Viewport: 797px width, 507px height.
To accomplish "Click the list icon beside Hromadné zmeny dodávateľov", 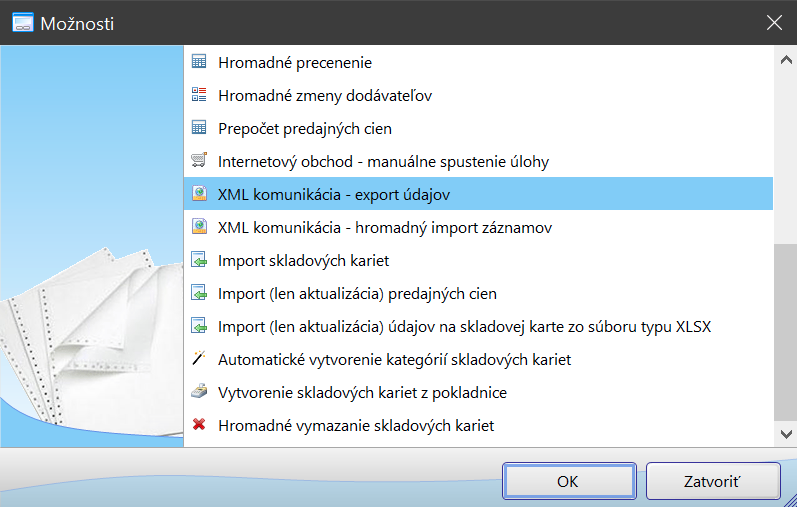I will [199, 95].
